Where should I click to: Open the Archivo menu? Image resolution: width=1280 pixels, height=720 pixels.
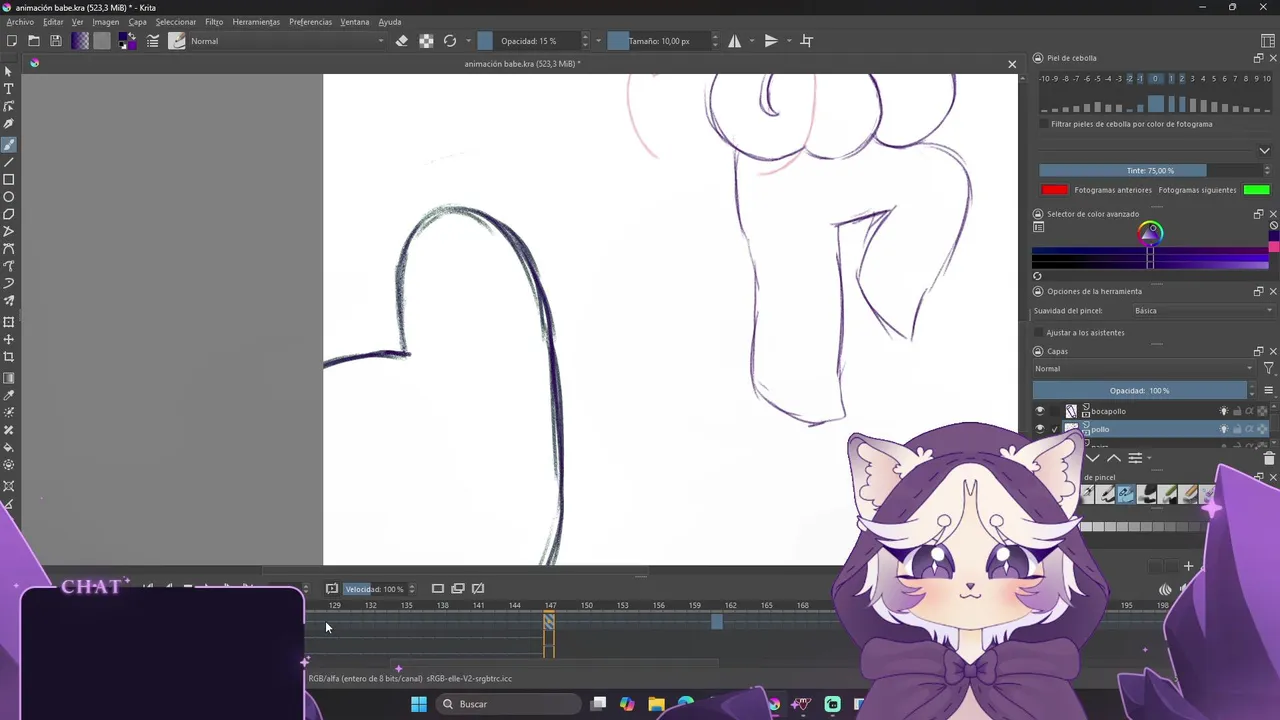(20, 22)
